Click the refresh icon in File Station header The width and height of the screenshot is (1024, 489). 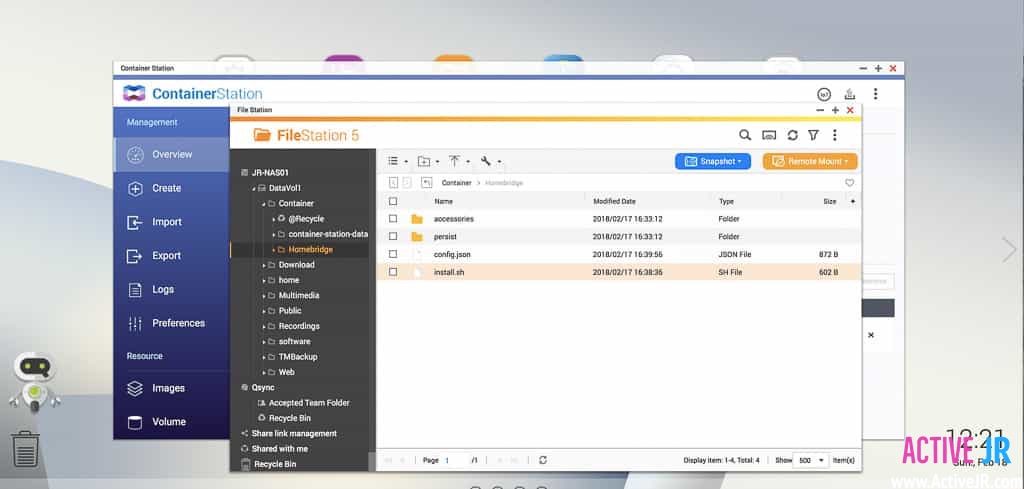(x=792, y=135)
